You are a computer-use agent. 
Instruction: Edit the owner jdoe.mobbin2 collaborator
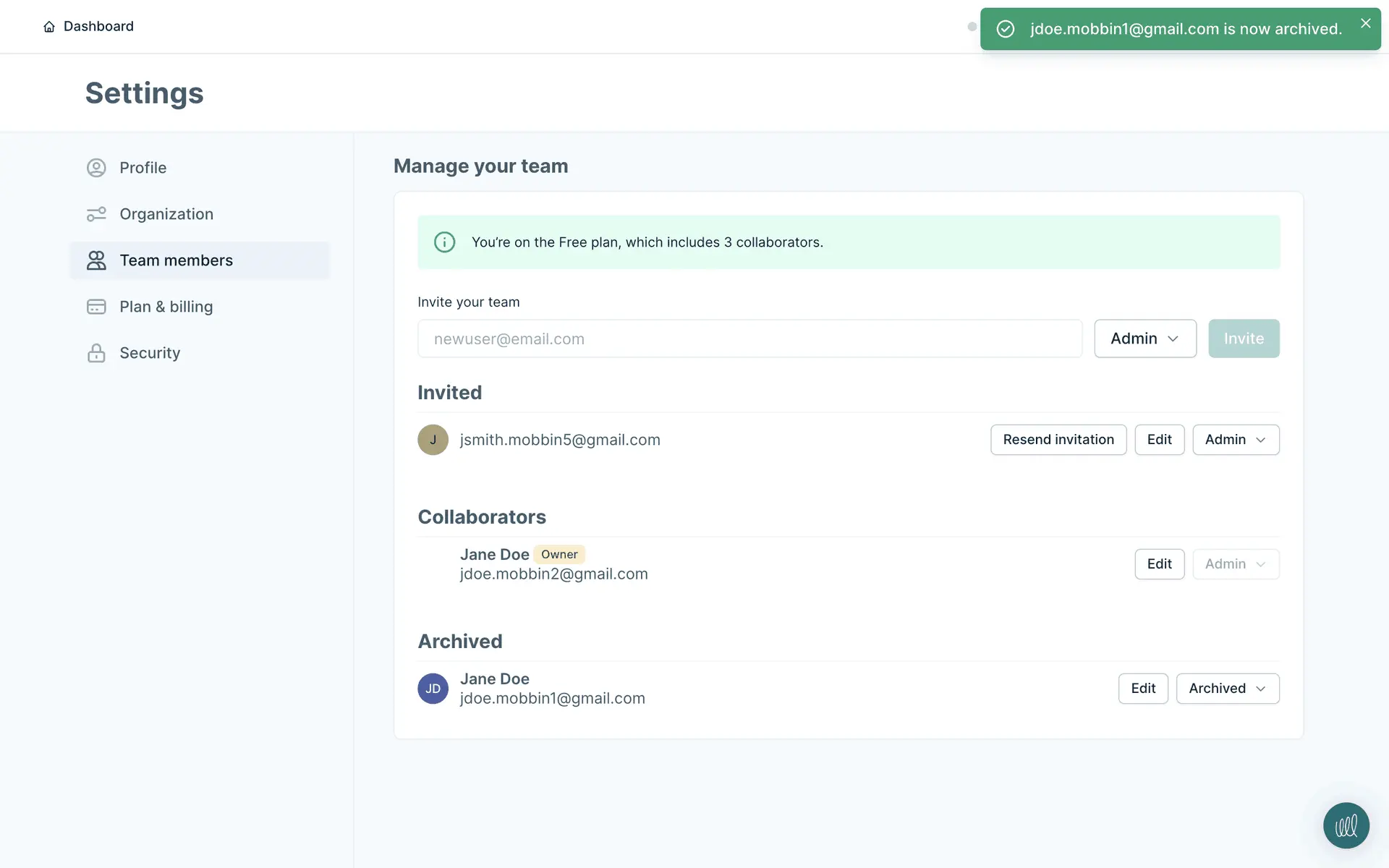coord(1159,564)
